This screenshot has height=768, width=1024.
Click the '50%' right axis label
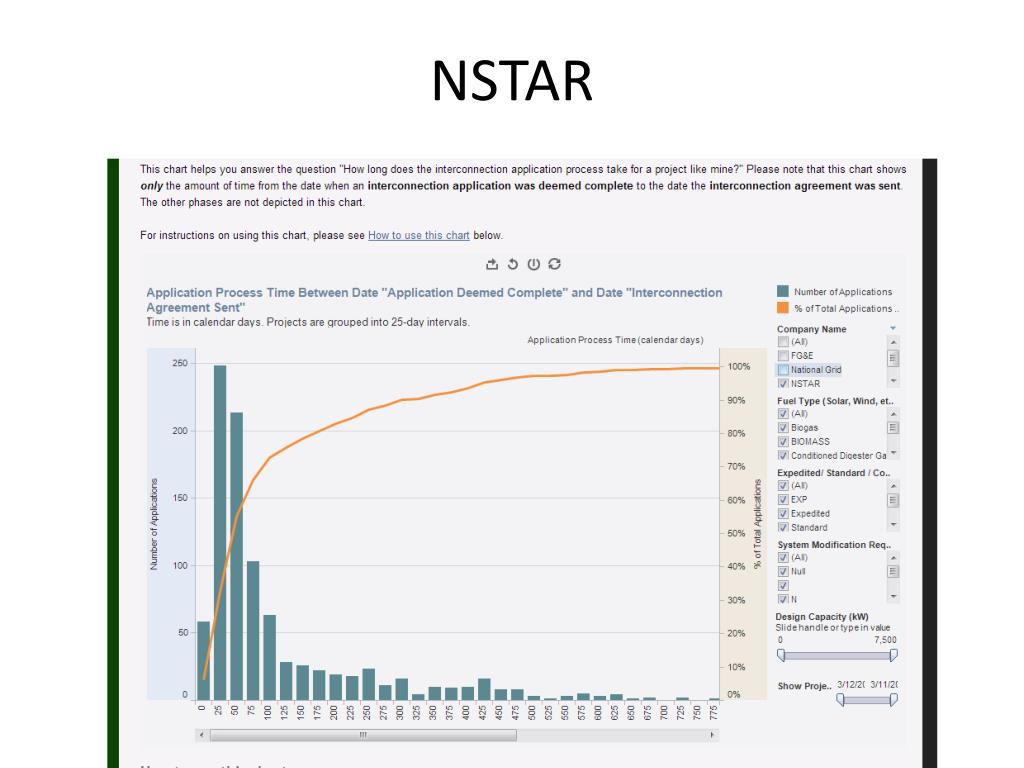pyautogui.click(x=736, y=533)
